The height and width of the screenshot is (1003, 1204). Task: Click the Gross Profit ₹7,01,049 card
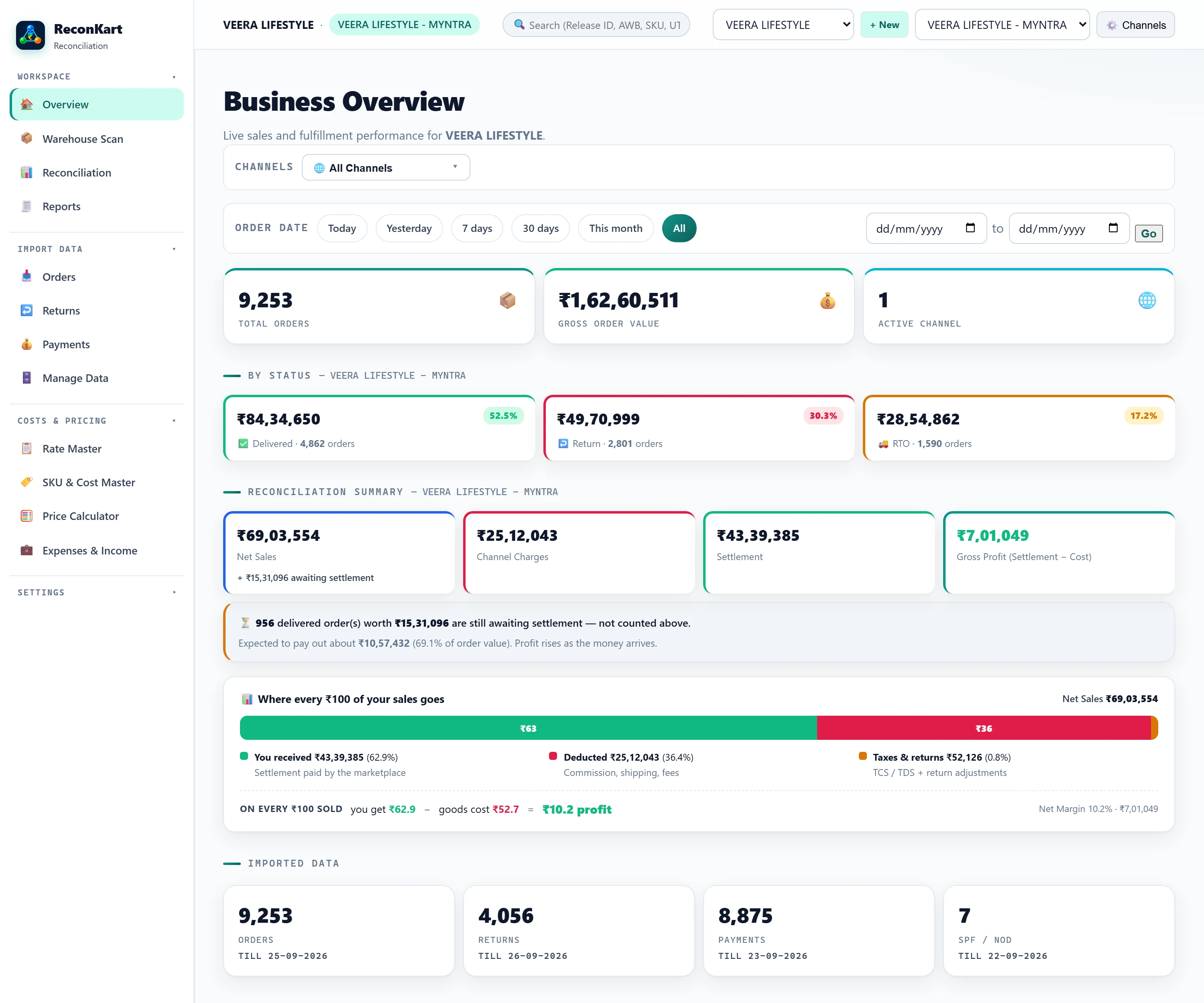tap(1058, 552)
